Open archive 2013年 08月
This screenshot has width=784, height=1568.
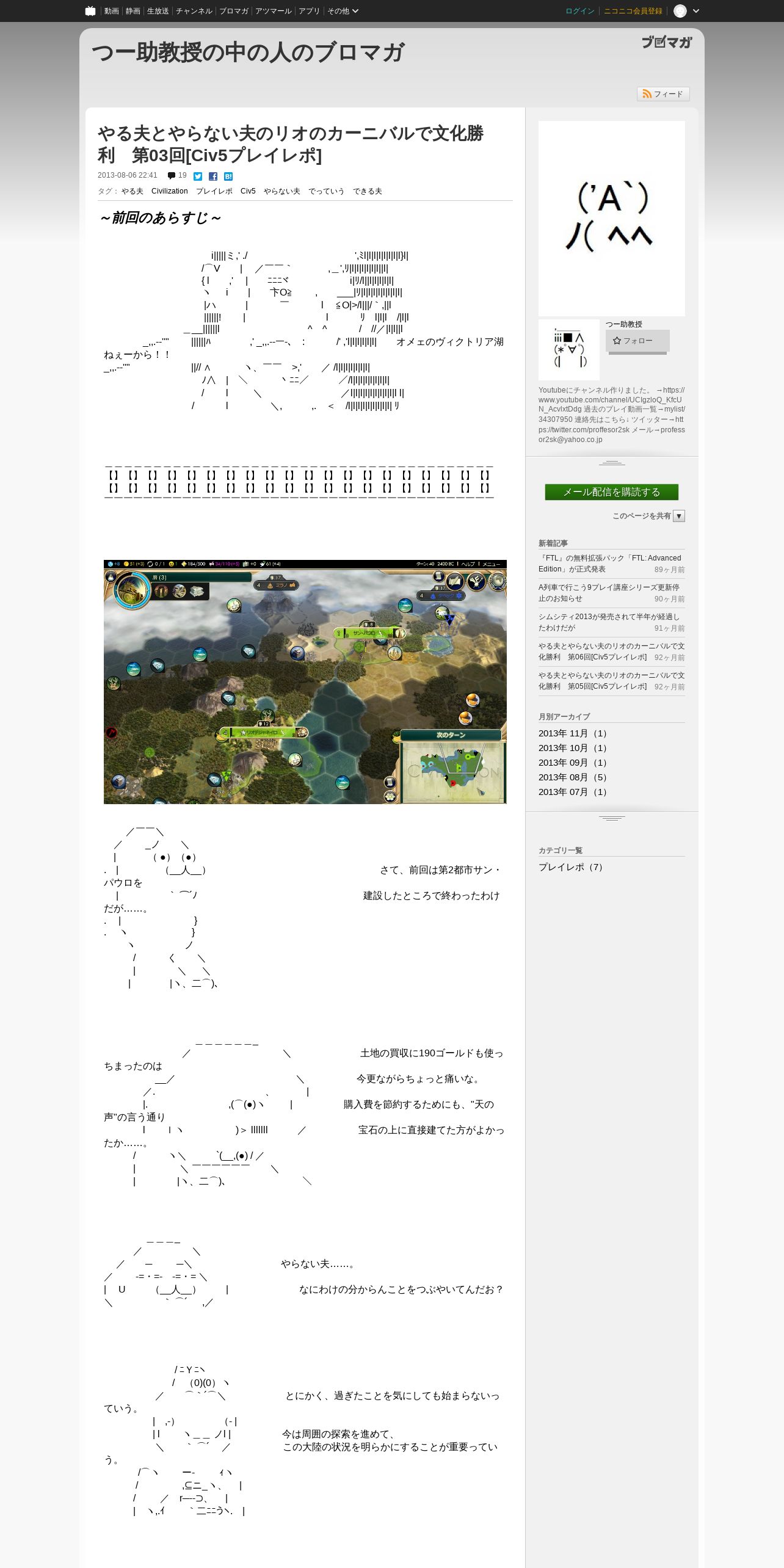coord(574,777)
